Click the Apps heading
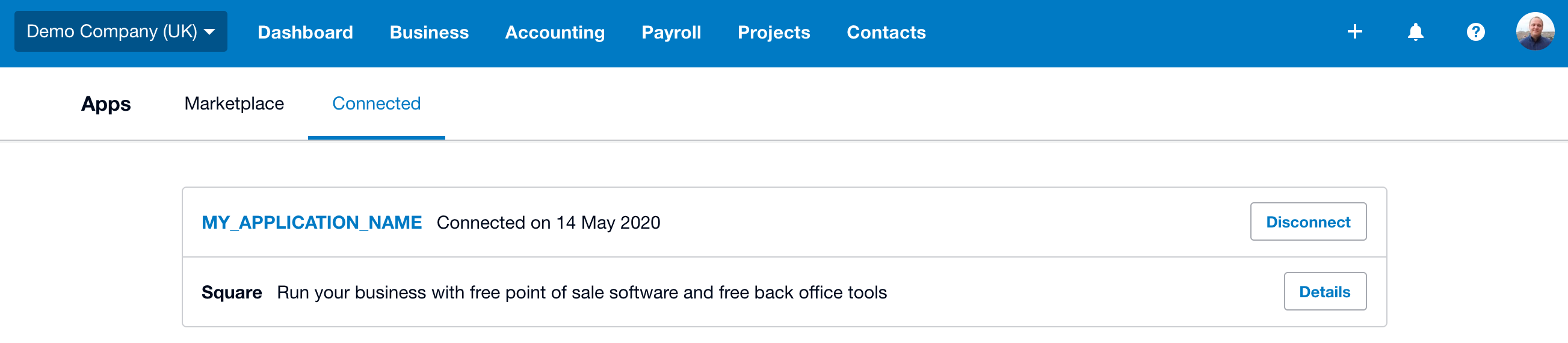The height and width of the screenshot is (343, 1568). pyautogui.click(x=106, y=104)
